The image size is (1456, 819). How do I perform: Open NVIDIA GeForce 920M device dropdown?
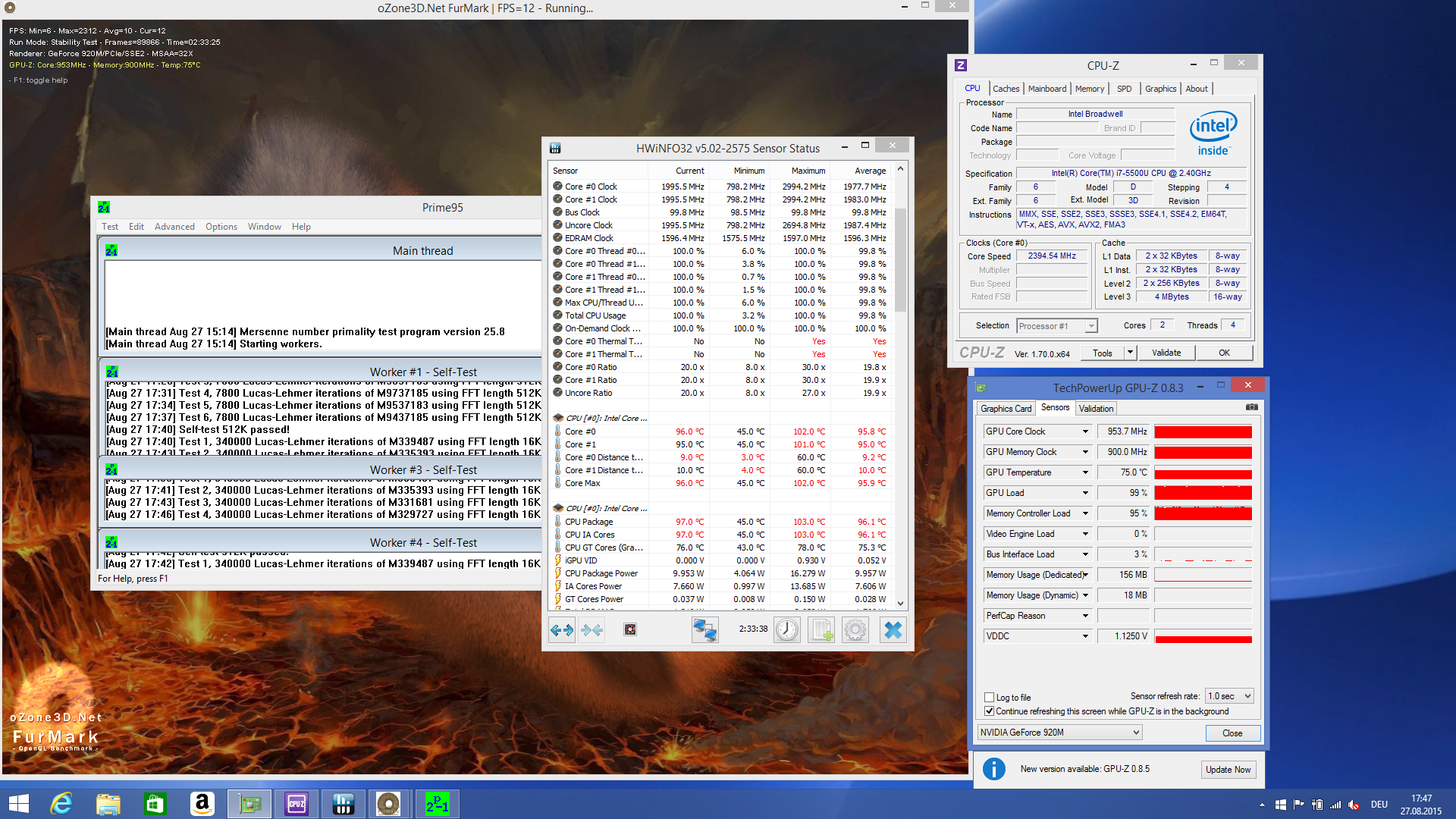(x=1059, y=732)
